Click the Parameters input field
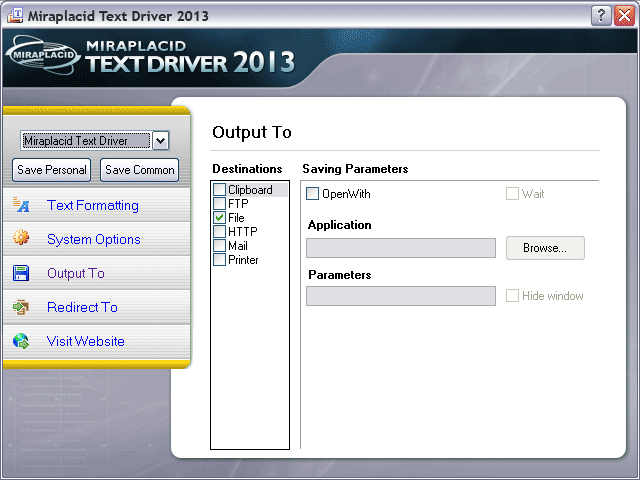Viewport: 640px width, 480px height. click(x=401, y=296)
